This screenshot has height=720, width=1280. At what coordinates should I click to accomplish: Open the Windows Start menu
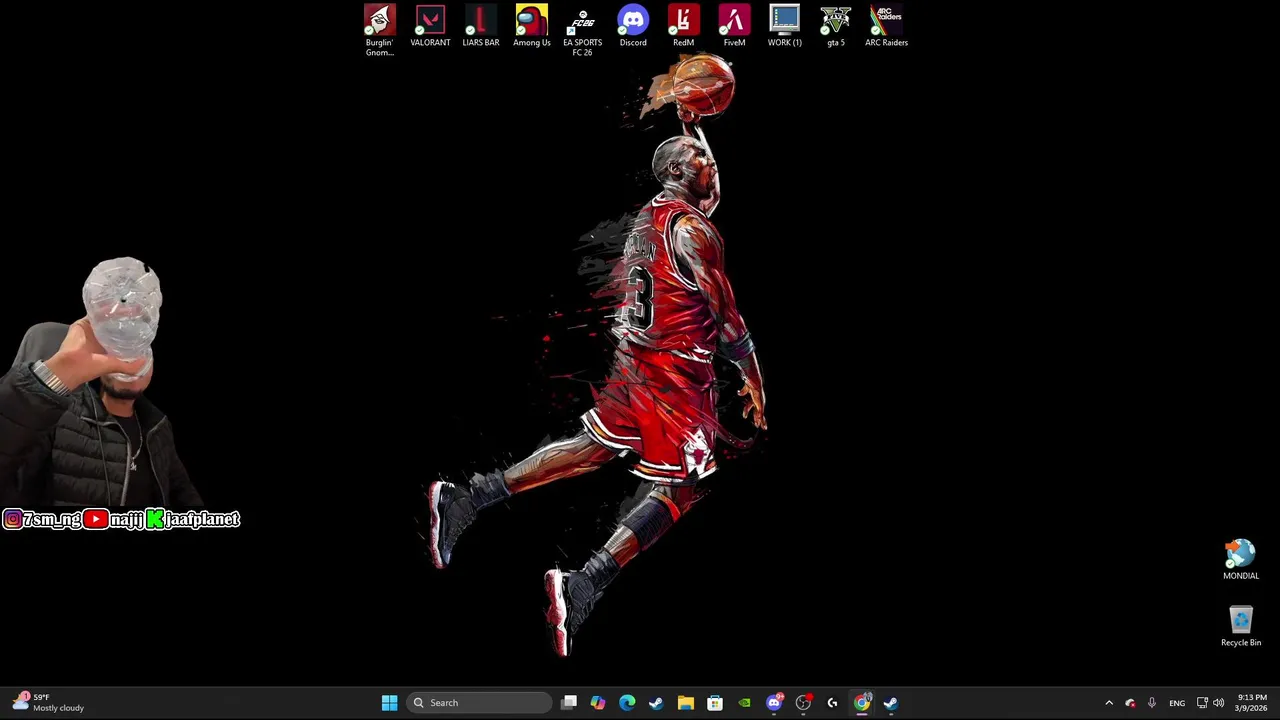point(390,703)
